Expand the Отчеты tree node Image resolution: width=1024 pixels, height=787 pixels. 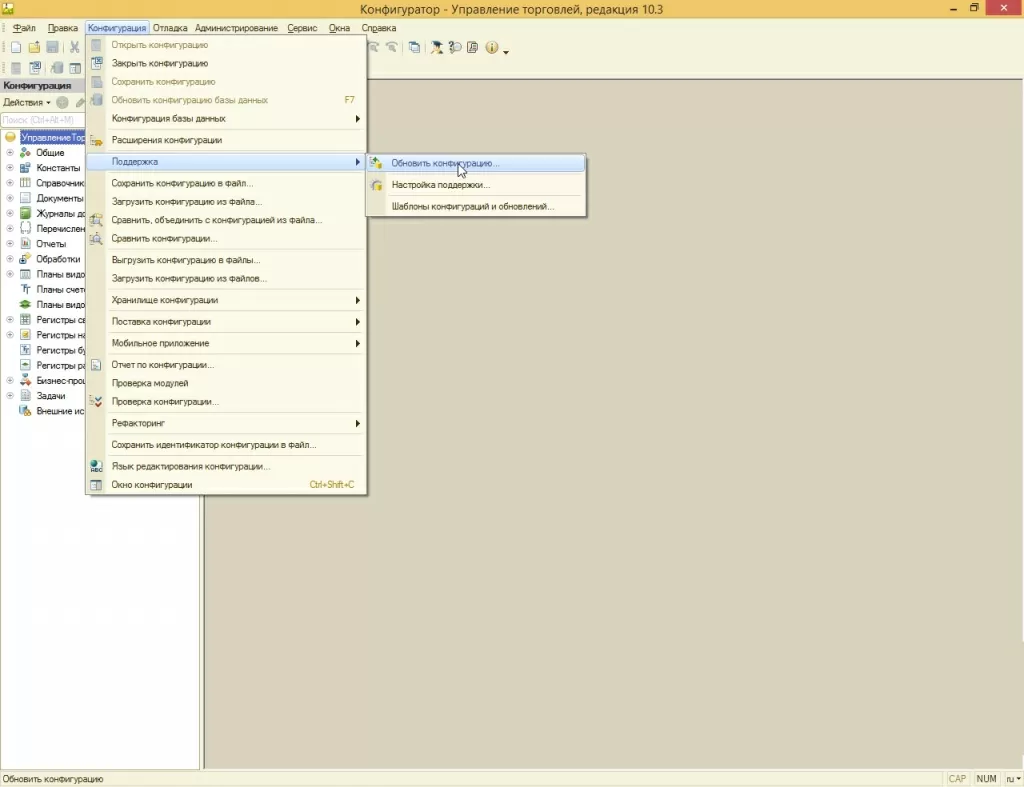(x=10, y=244)
